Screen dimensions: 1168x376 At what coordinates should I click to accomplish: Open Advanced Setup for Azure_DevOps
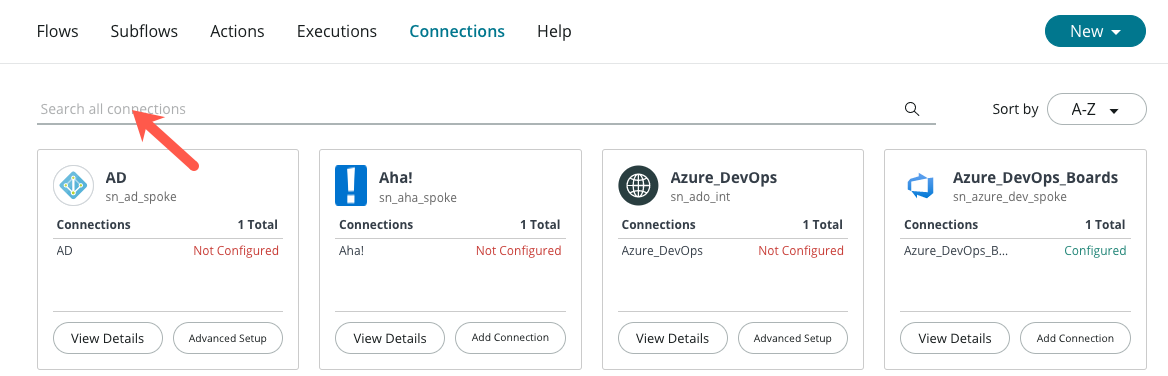click(793, 338)
